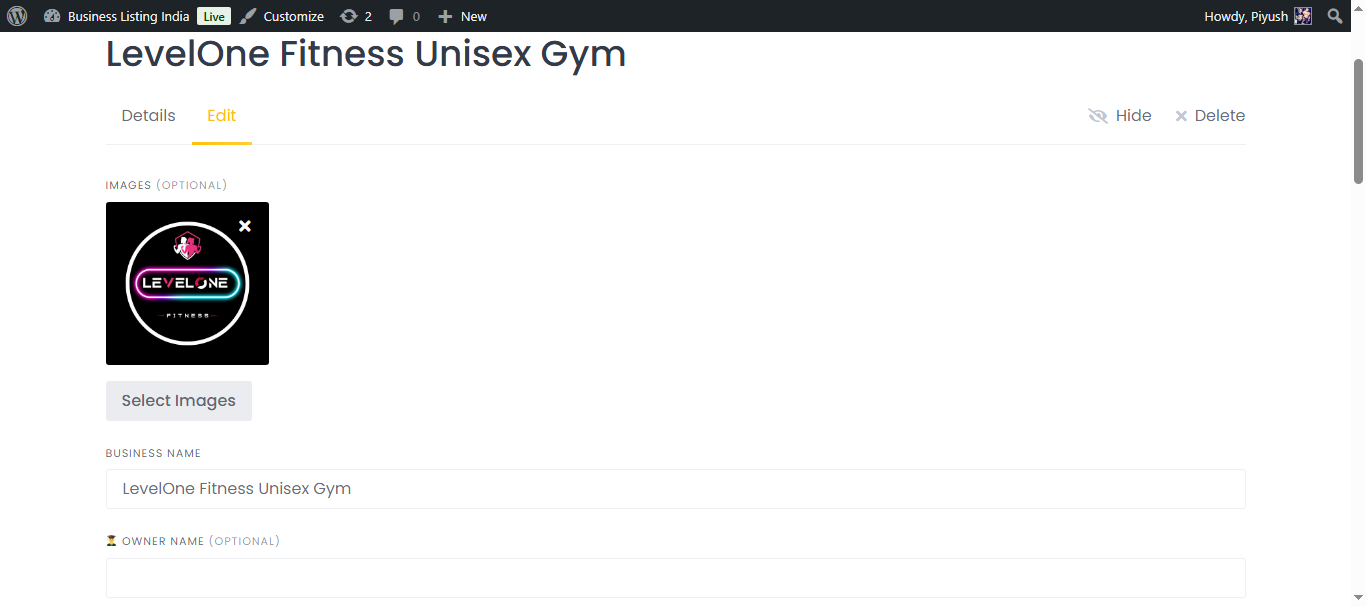The width and height of the screenshot is (1366, 607).
Task: Delete this listing
Action: [x=1210, y=116]
